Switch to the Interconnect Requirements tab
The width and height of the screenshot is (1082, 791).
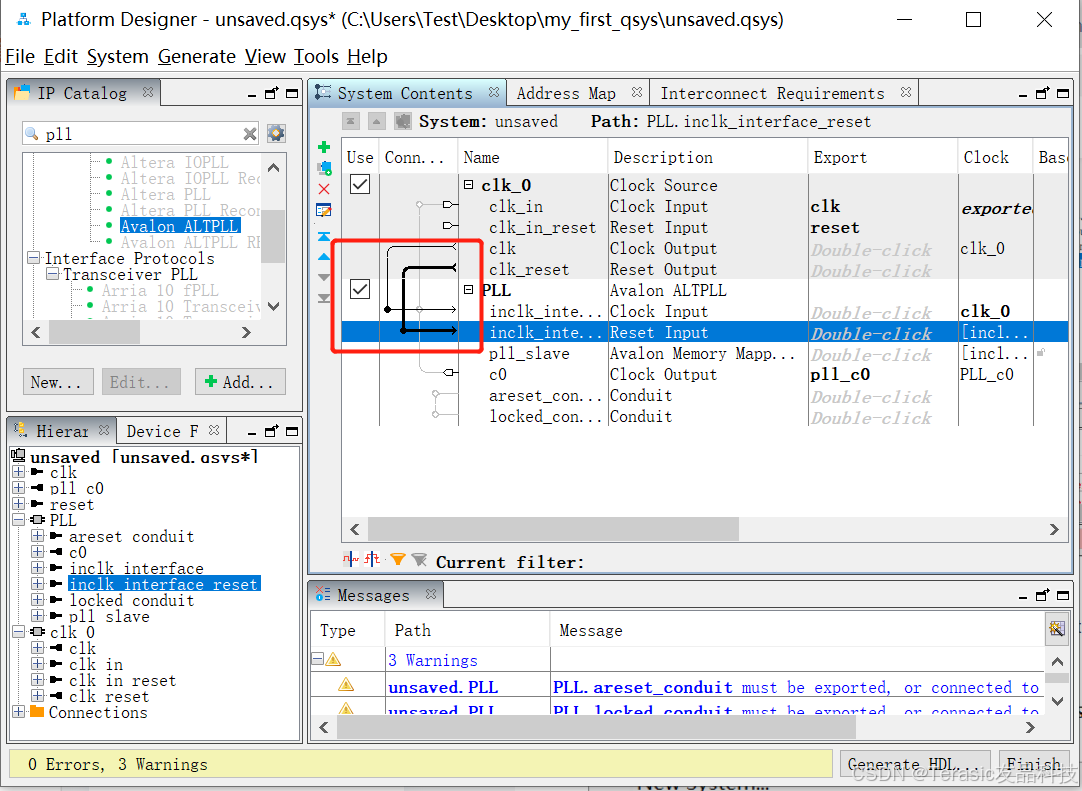772,93
